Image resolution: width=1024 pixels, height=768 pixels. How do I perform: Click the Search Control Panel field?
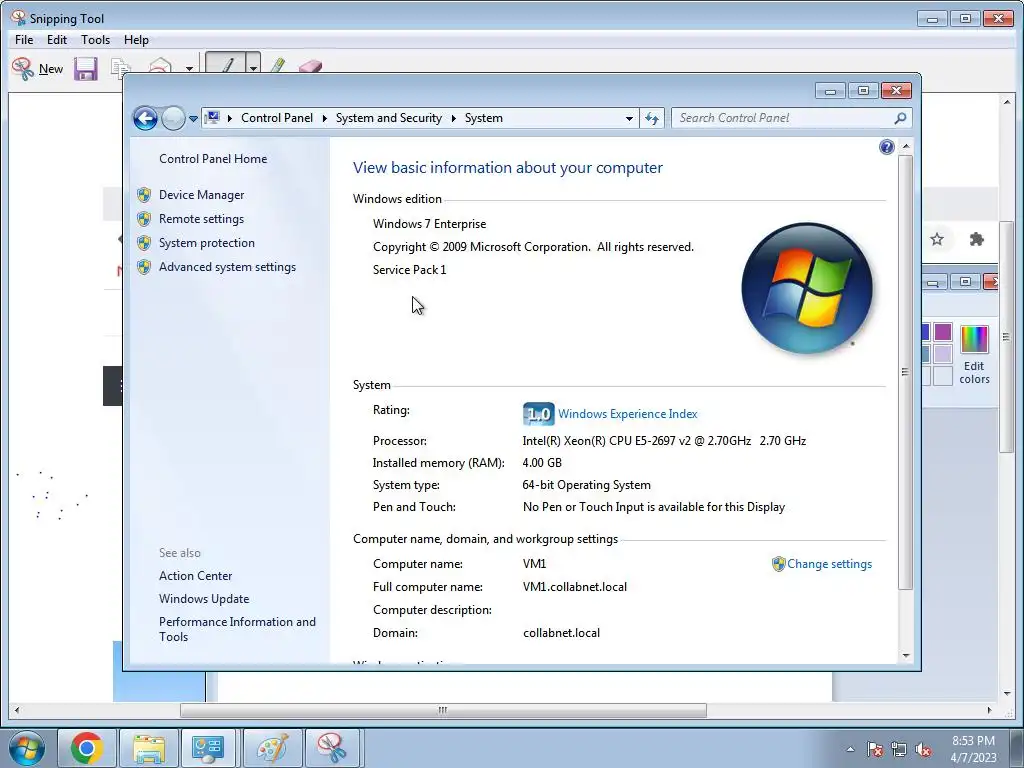tap(782, 118)
